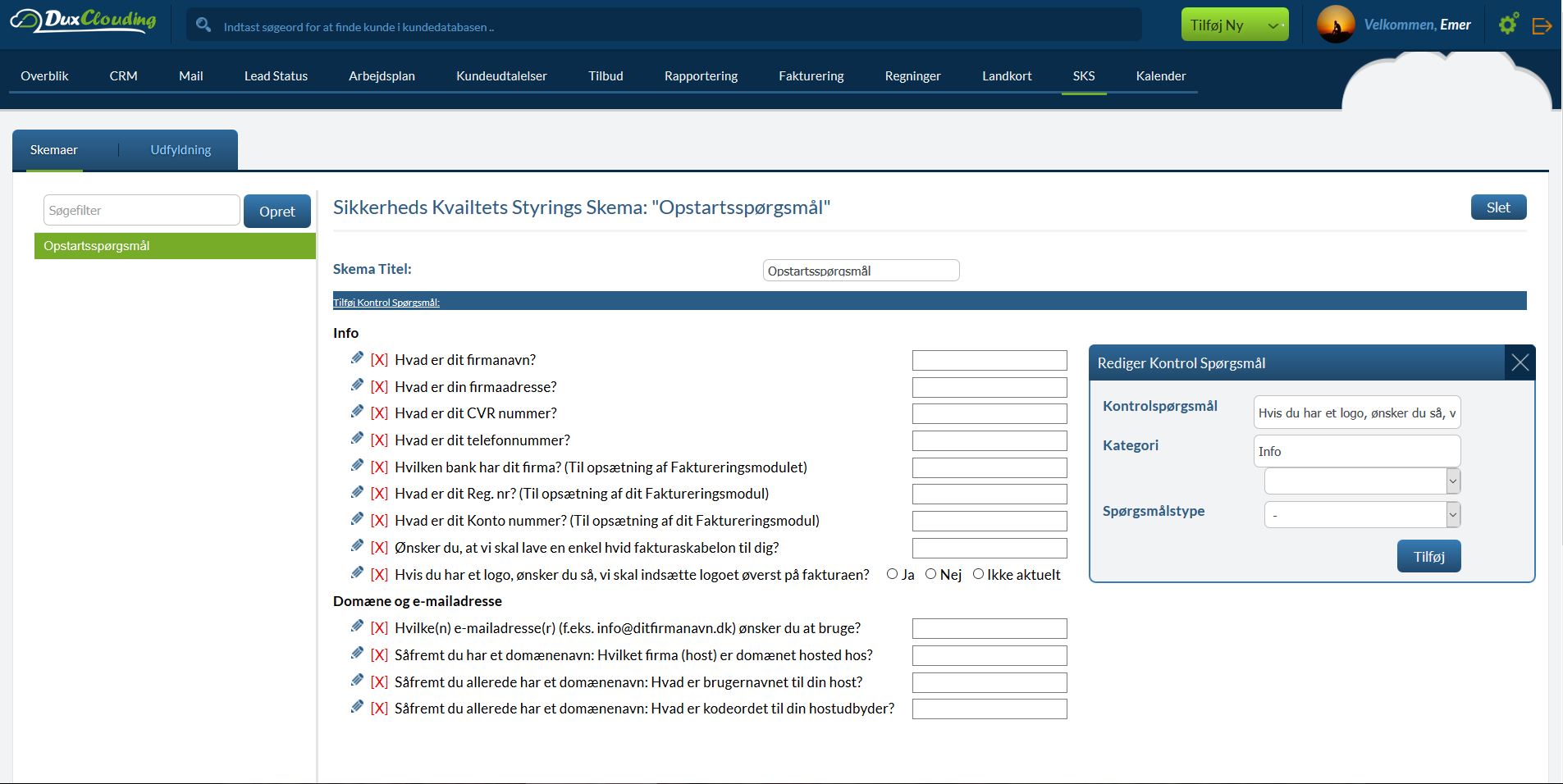The width and height of the screenshot is (1563, 784).
Task: Click the Slet button
Action: tap(1498, 207)
